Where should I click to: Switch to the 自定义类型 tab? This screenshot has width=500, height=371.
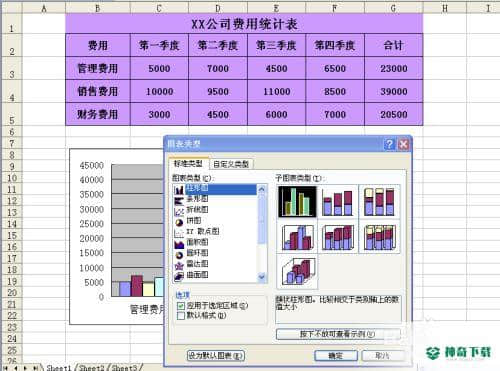(231, 164)
